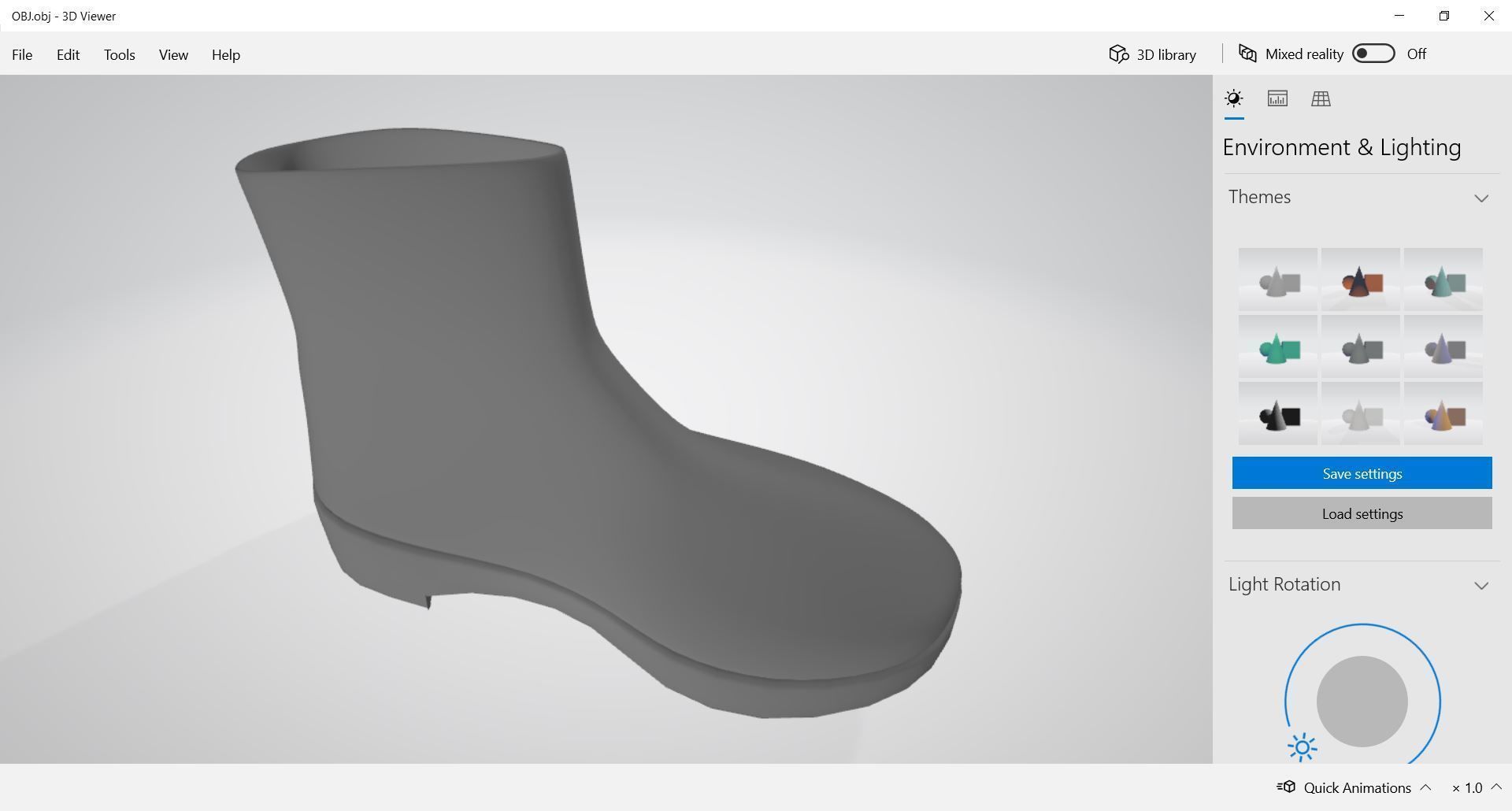The width and height of the screenshot is (1512, 811).
Task: Select the purple cone gray theme thumbnail
Action: [1443, 346]
